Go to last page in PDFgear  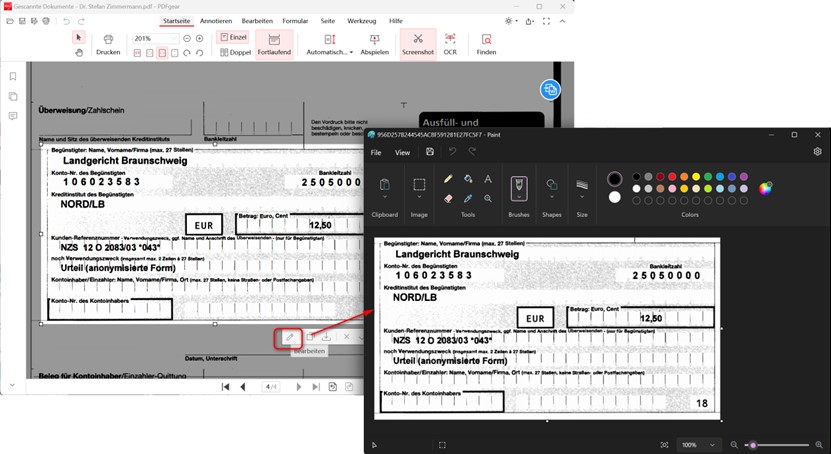click(316, 387)
